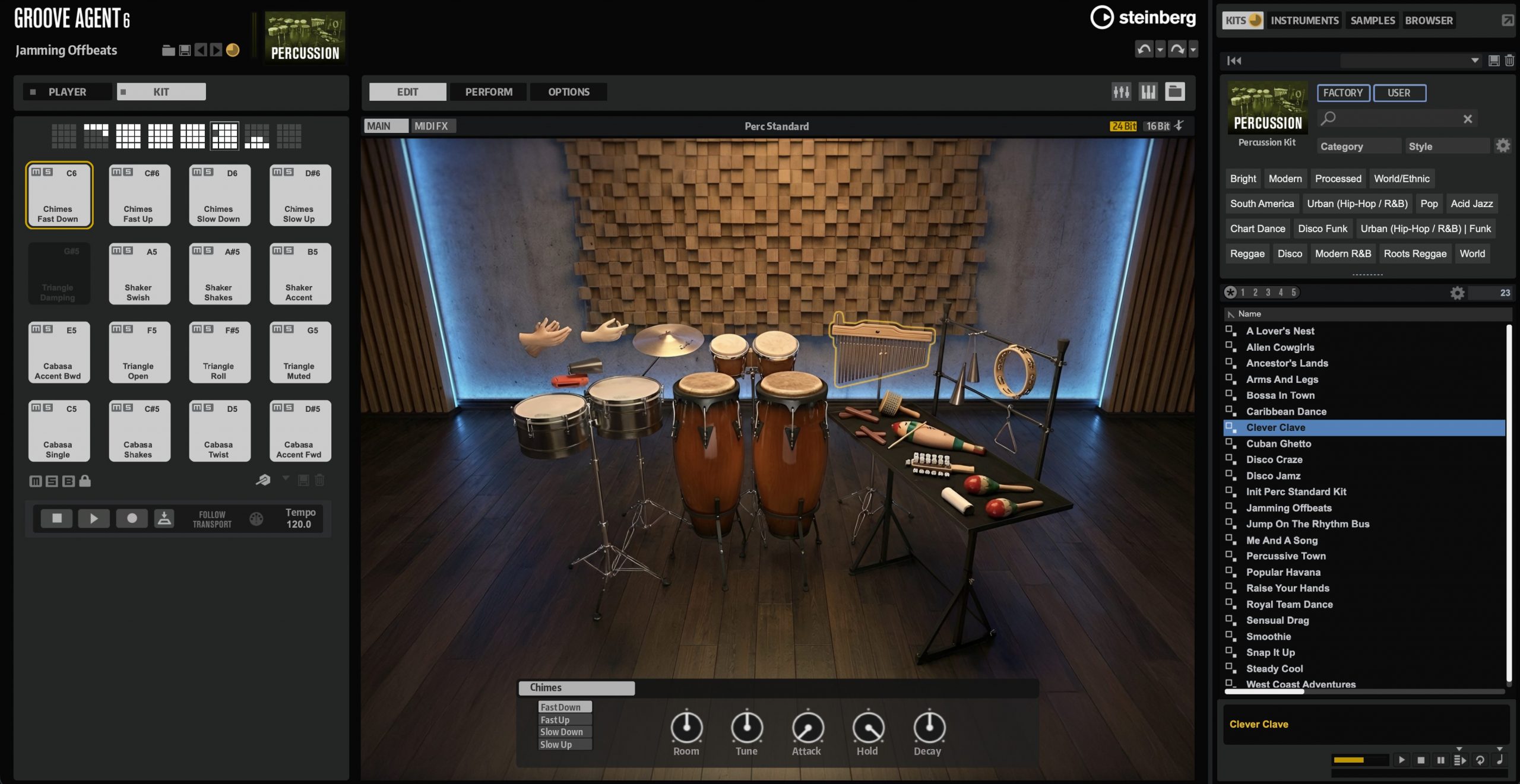Click the search magnifier icon
The image size is (1520, 784).
tap(1328, 118)
